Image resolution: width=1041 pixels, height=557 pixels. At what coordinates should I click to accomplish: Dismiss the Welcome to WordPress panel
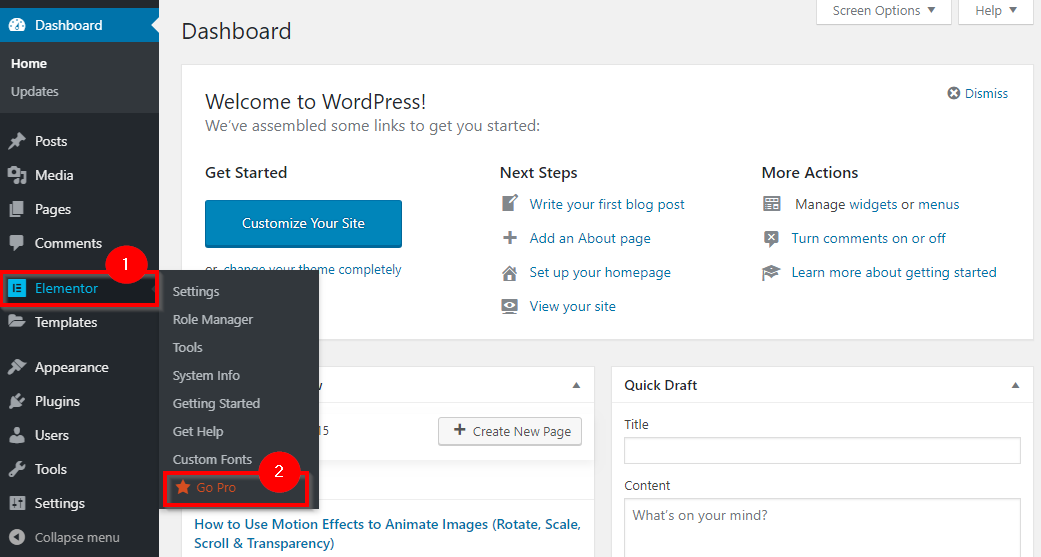pyautogui.click(x=986, y=94)
